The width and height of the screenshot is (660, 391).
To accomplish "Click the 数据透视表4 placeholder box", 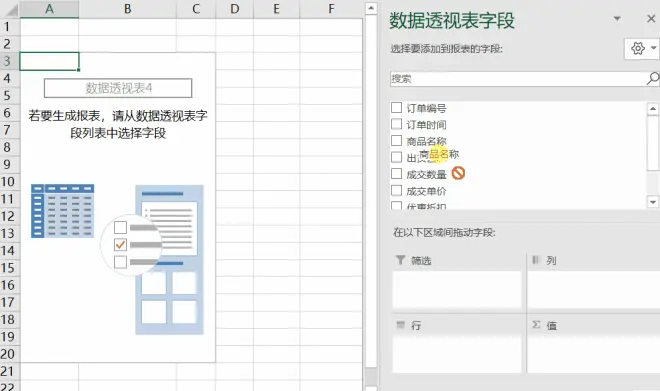I will coord(118,88).
